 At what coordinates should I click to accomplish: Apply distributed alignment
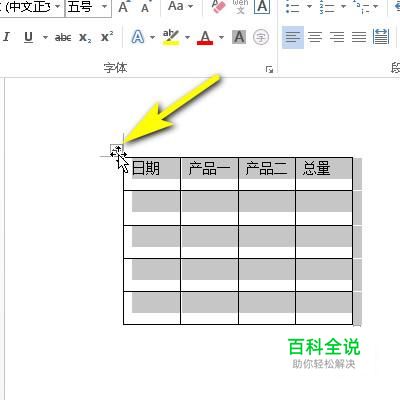pos(381,37)
